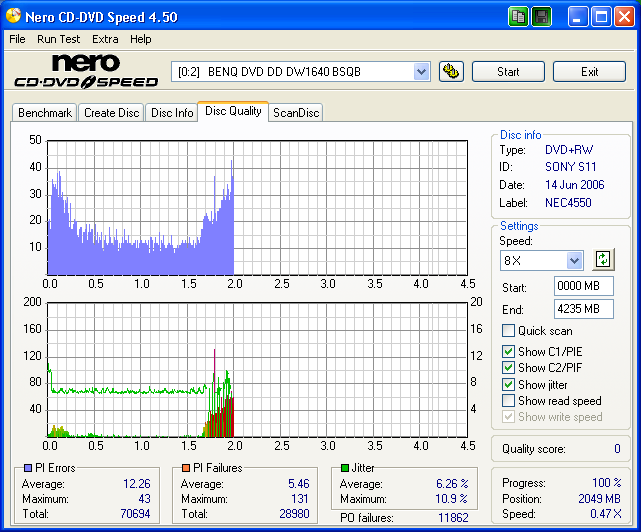Screen dimensions: 641x532
Task: Click the Jitter green legend square
Action: click(x=345, y=468)
